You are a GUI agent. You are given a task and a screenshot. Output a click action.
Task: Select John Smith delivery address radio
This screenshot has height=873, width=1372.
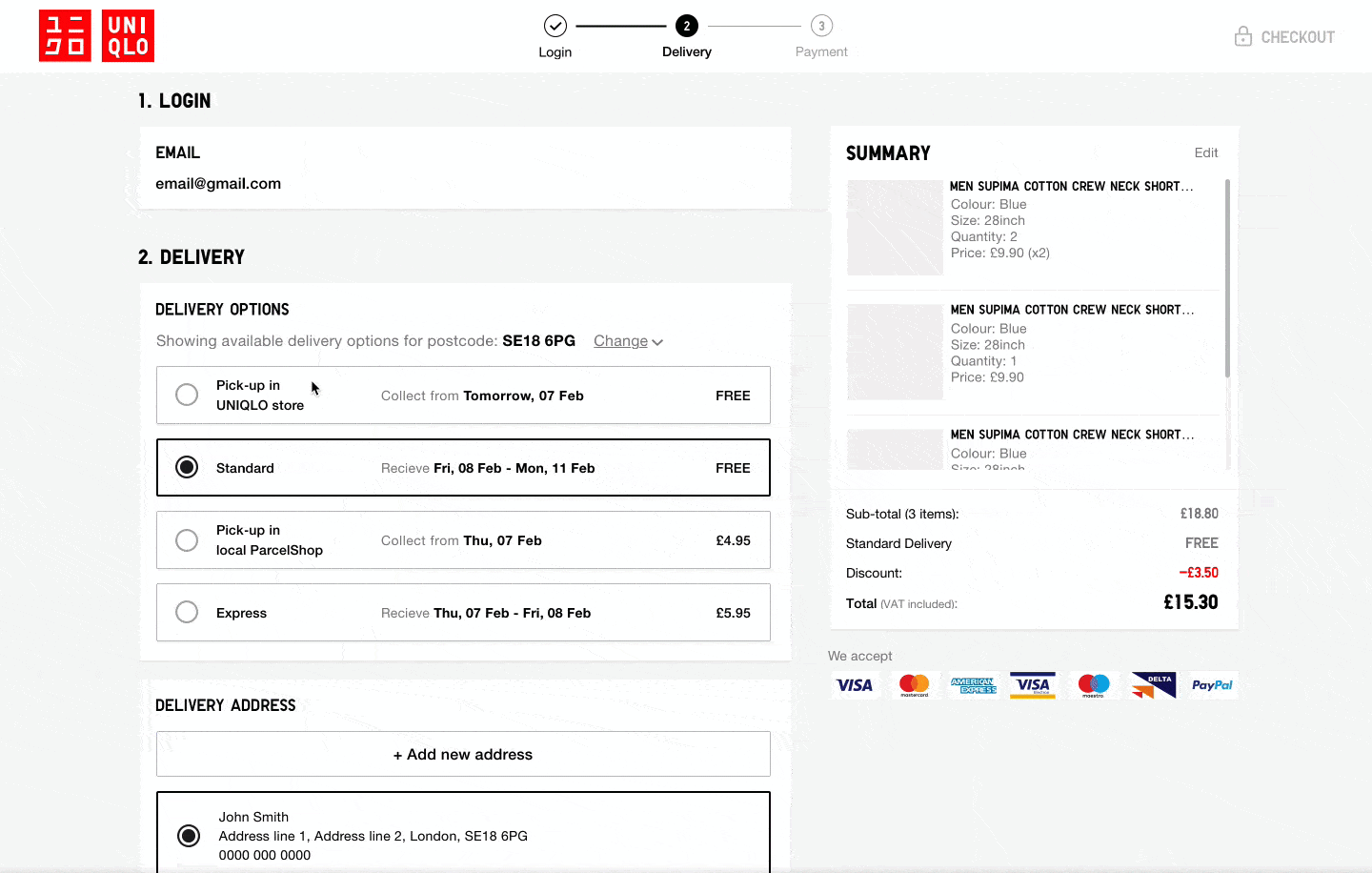tap(189, 836)
